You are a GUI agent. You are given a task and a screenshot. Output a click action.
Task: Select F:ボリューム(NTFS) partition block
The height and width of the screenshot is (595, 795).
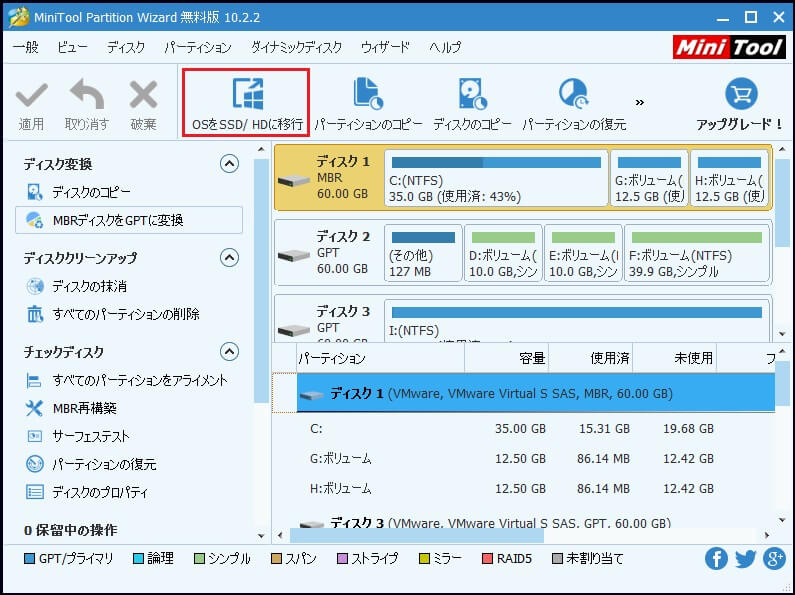tap(697, 253)
